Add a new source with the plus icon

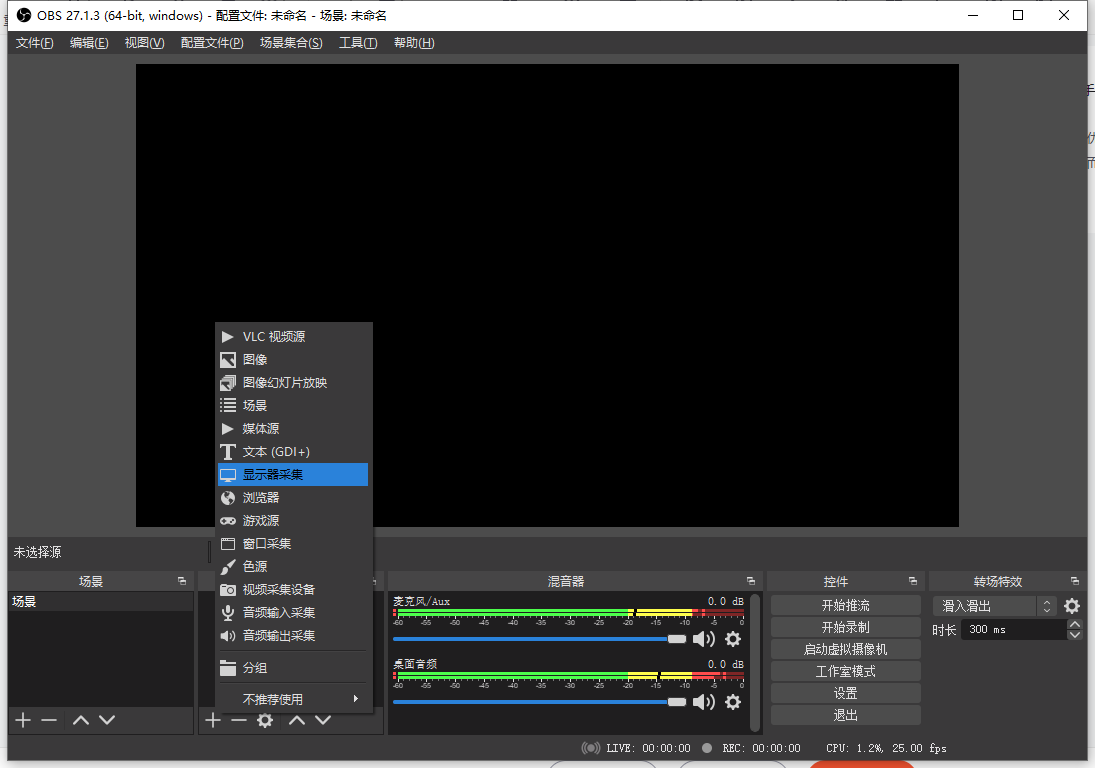(x=212, y=720)
